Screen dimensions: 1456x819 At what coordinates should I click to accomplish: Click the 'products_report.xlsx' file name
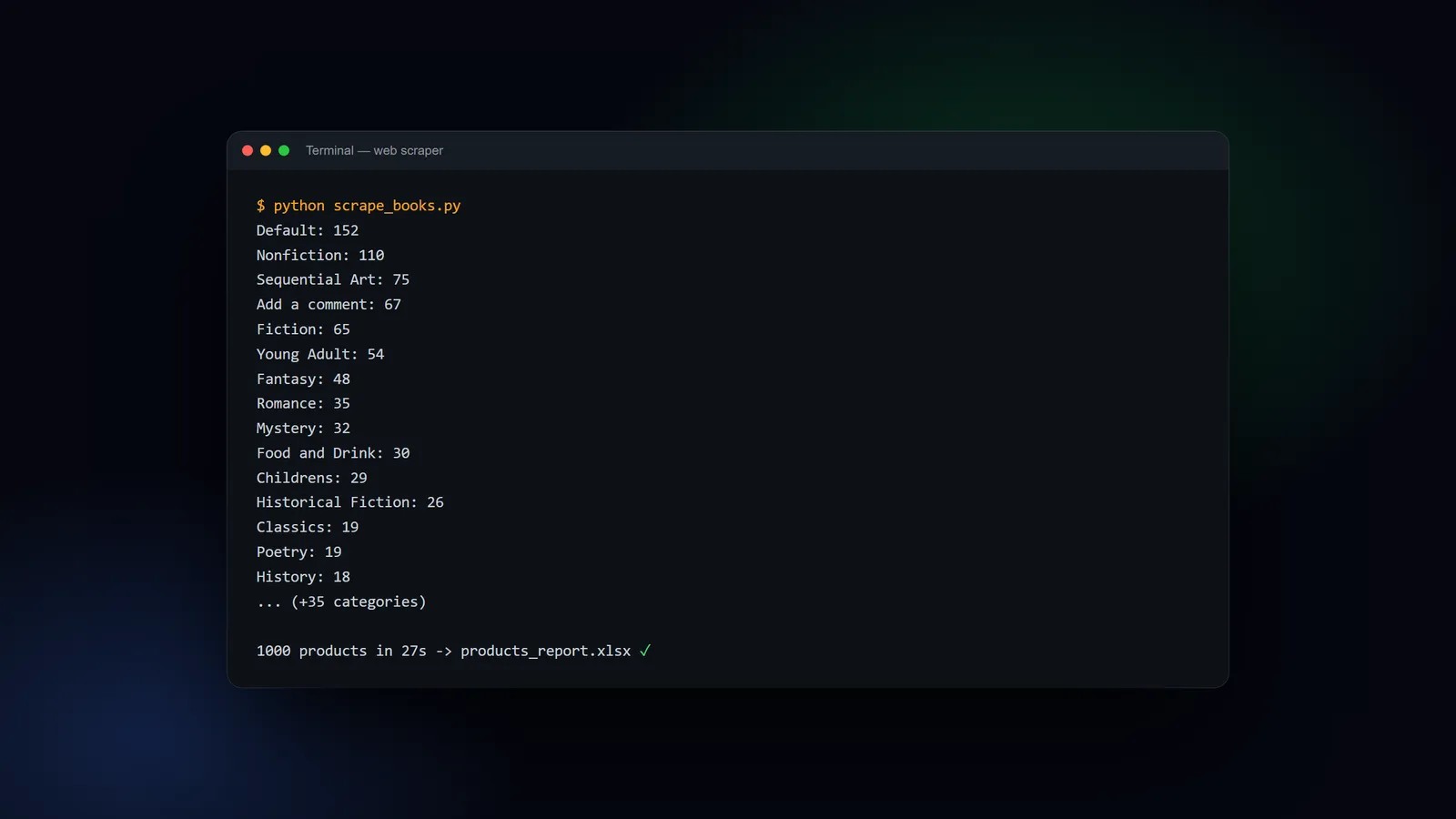click(x=545, y=651)
